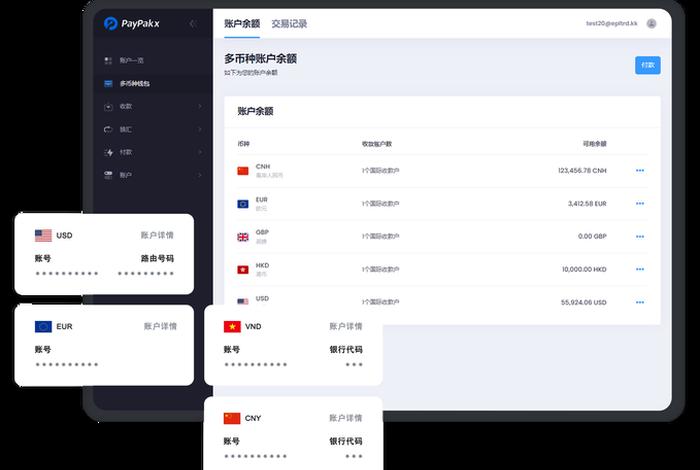Expand the 换汇 sidebar submenu arrow

coord(199,129)
